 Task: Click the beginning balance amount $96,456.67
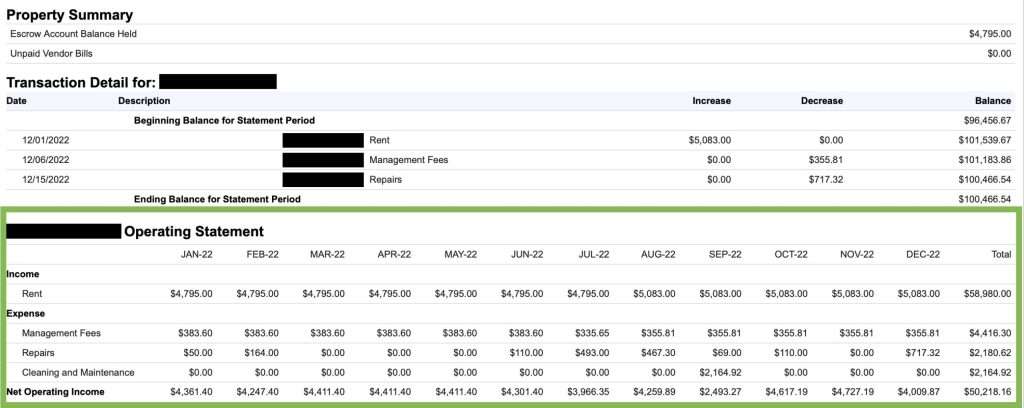click(985, 120)
